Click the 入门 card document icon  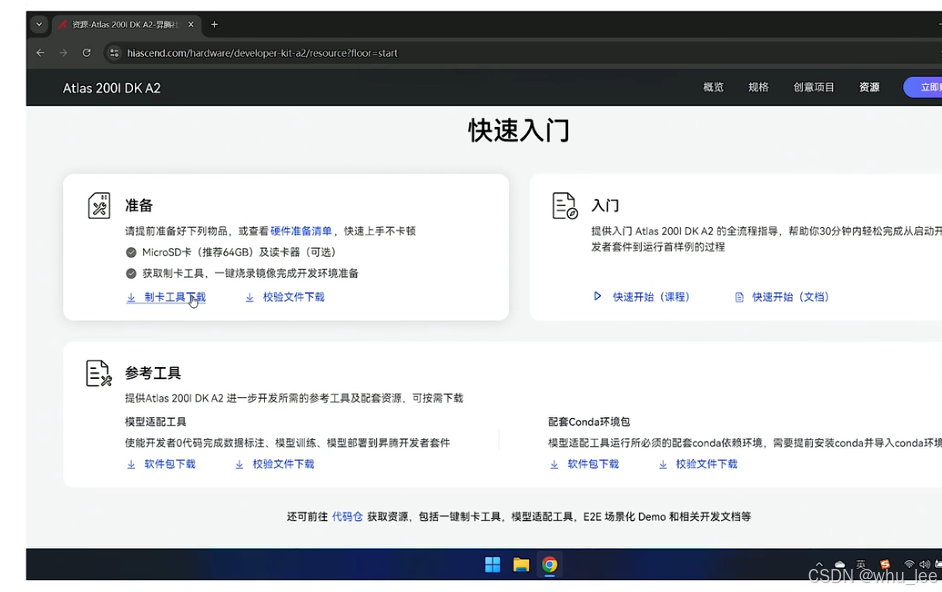point(565,206)
